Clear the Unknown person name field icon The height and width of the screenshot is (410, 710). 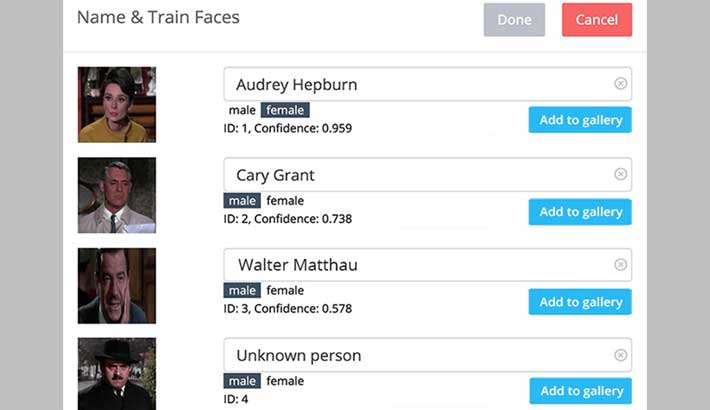click(x=621, y=355)
